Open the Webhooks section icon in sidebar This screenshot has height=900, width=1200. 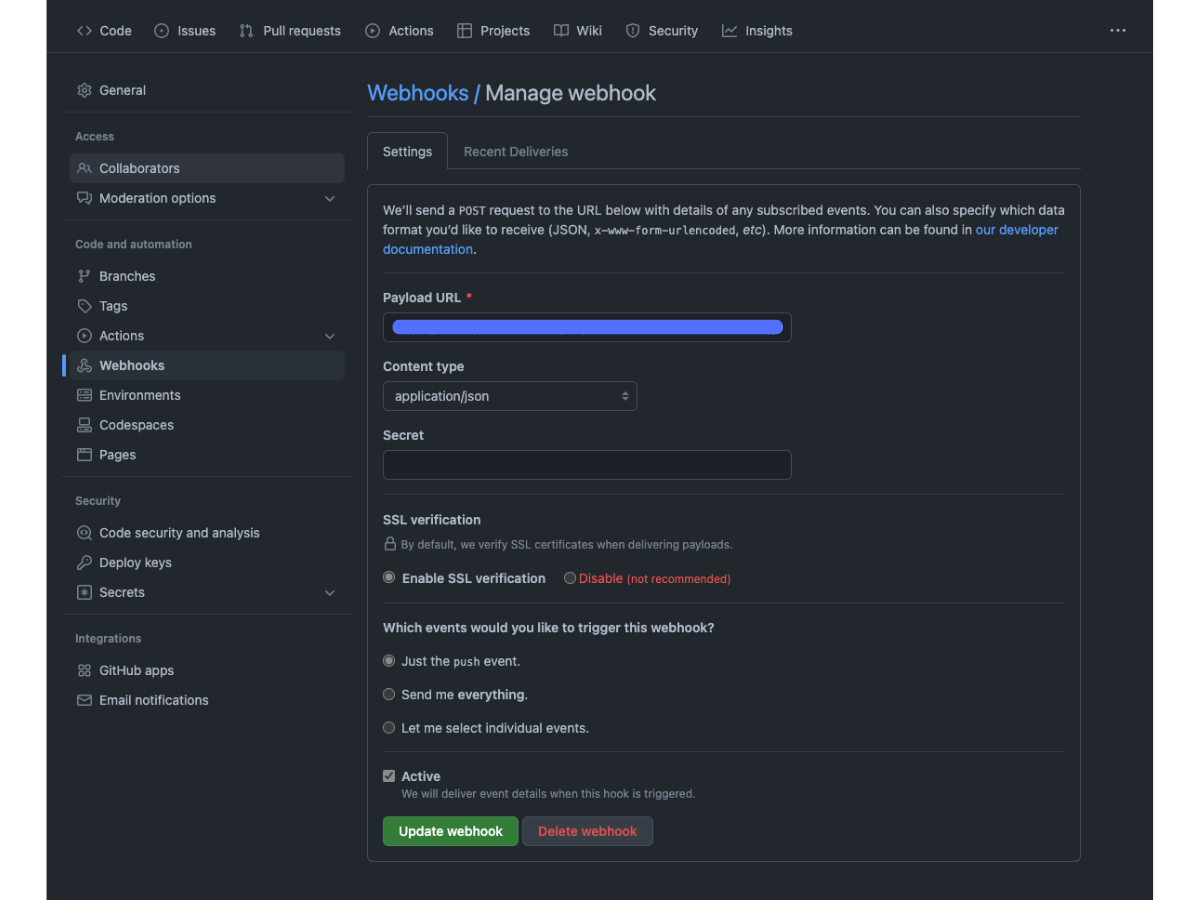pyautogui.click(x=85, y=365)
